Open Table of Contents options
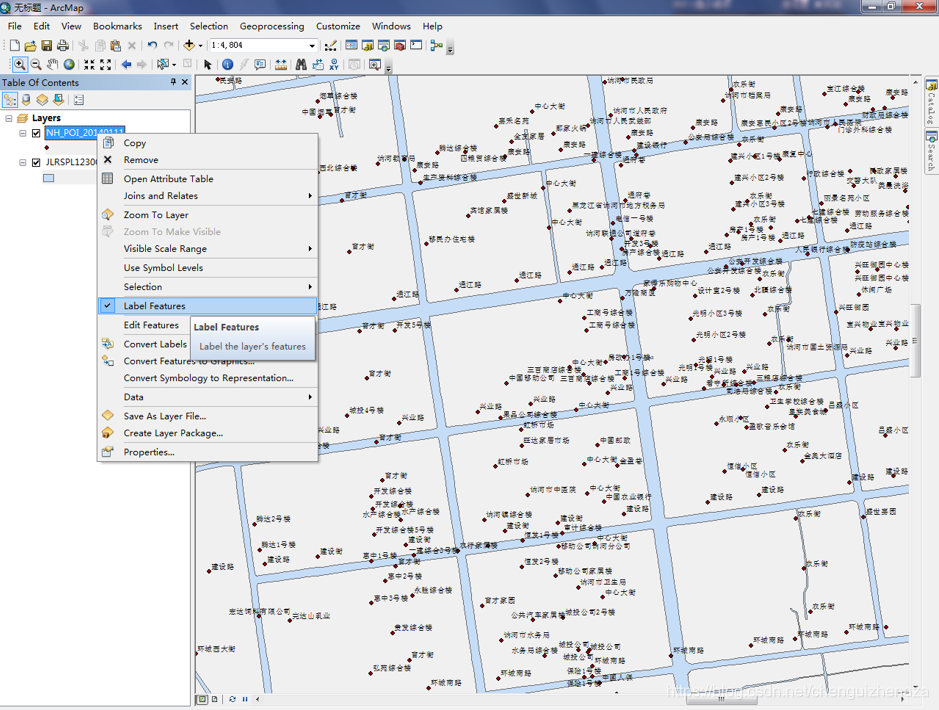 click(x=79, y=100)
